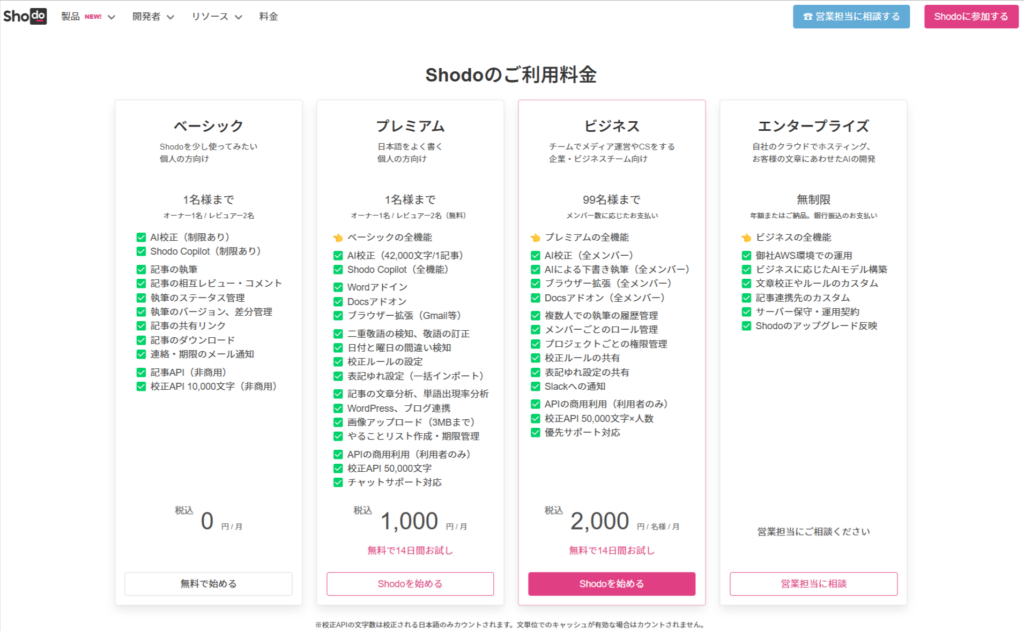1024x631 pixels.
Task: Click ビジネスに応じたAIモデル構築 feature text
Action: pyautogui.click(x=822, y=270)
